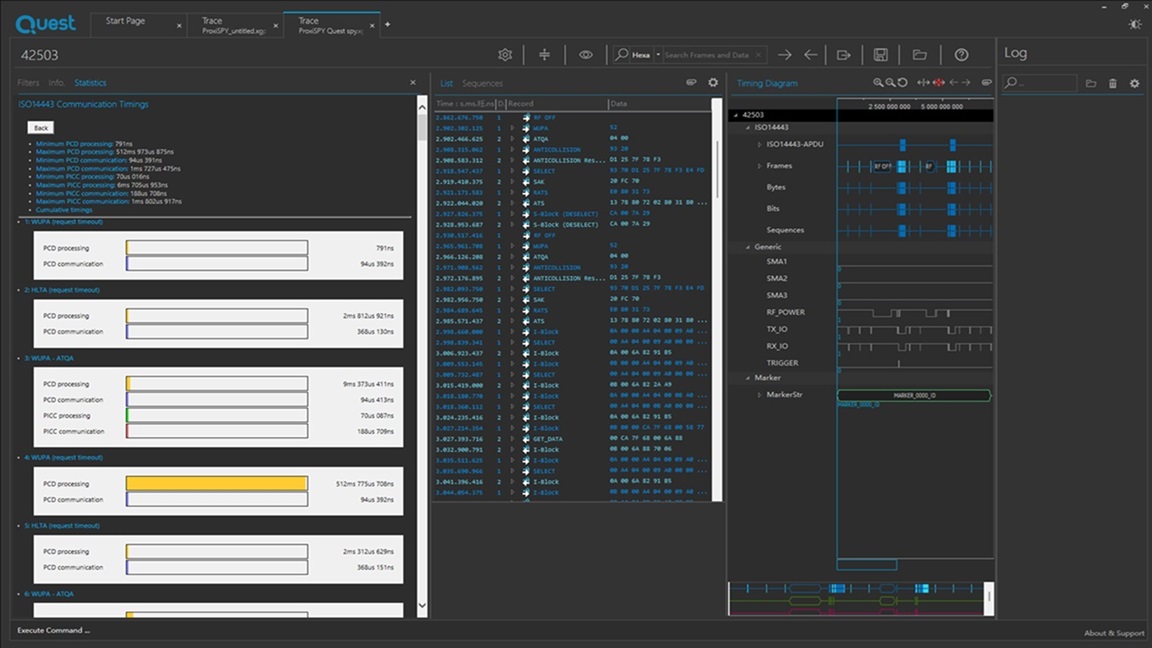Screen dimensions: 1152x648
Task: Close the ProxiSPY_untitled Trace tab
Action: click(276, 26)
